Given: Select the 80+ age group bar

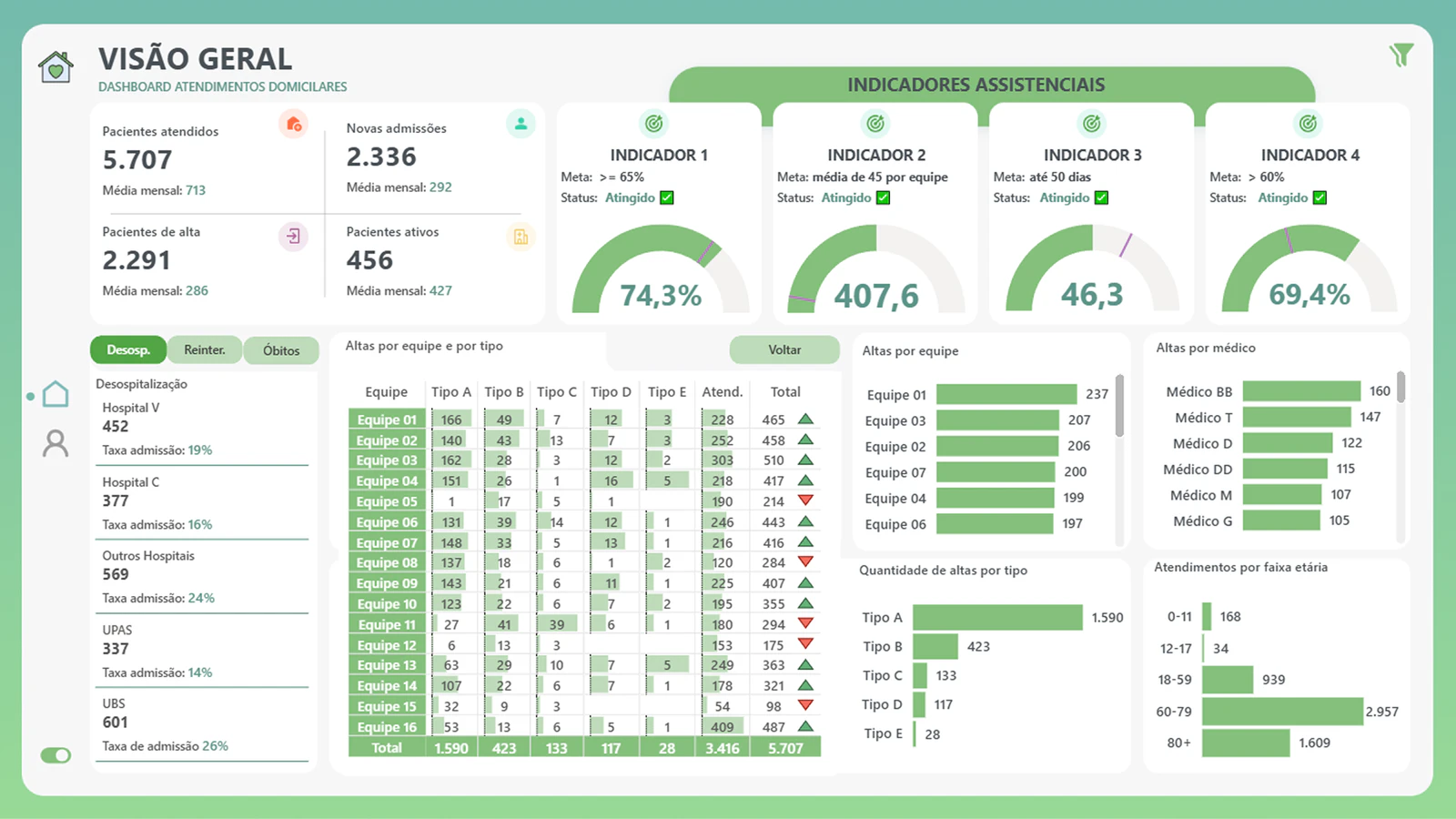Looking at the screenshot, I should click(x=1247, y=743).
